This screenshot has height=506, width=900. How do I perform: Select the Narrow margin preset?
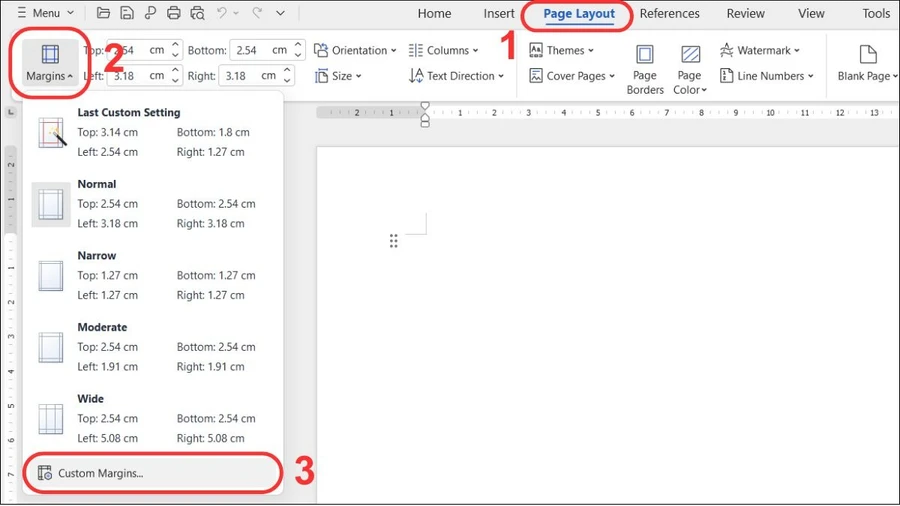(153, 275)
